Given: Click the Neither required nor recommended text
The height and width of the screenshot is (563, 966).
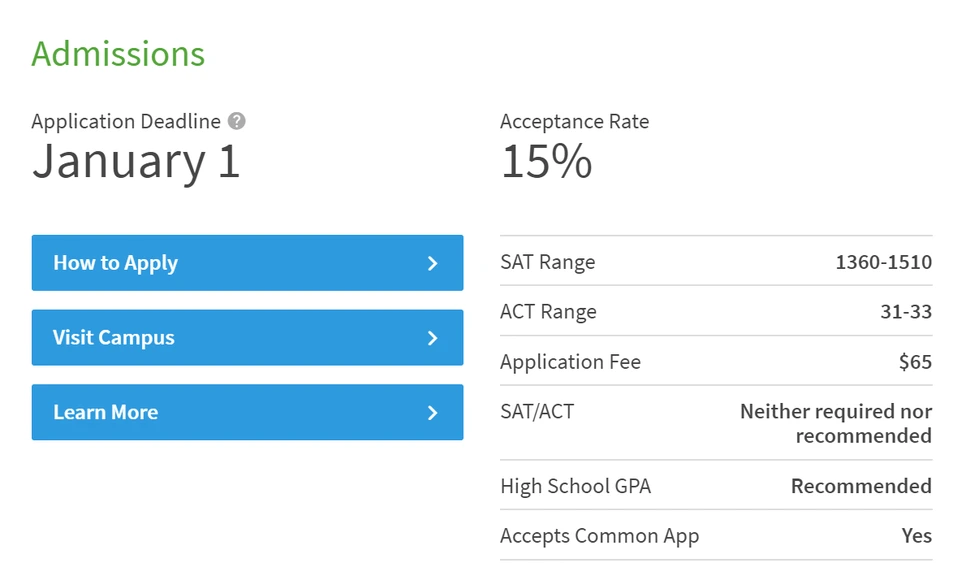Looking at the screenshot, I should click(835, 423).
